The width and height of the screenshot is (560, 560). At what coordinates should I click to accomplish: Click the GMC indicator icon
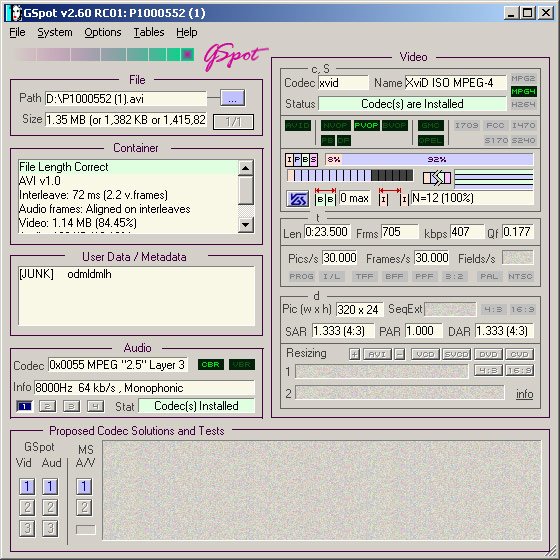pyautogui.click(x=431, y=126)
